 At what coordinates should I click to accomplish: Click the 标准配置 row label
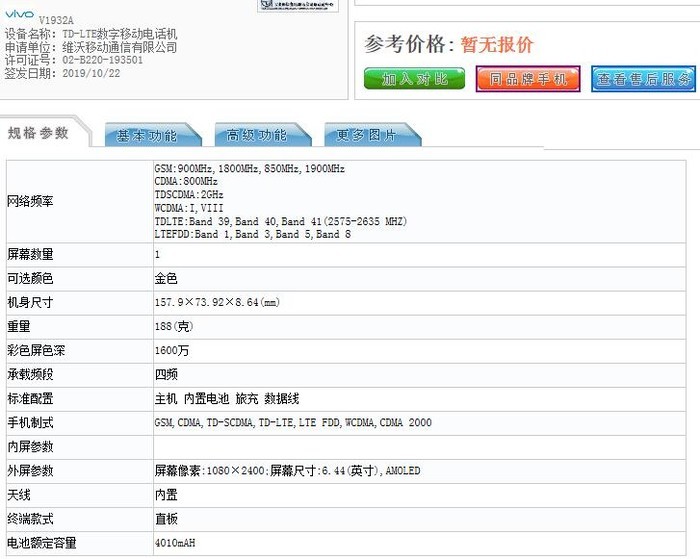pos(30,398)
